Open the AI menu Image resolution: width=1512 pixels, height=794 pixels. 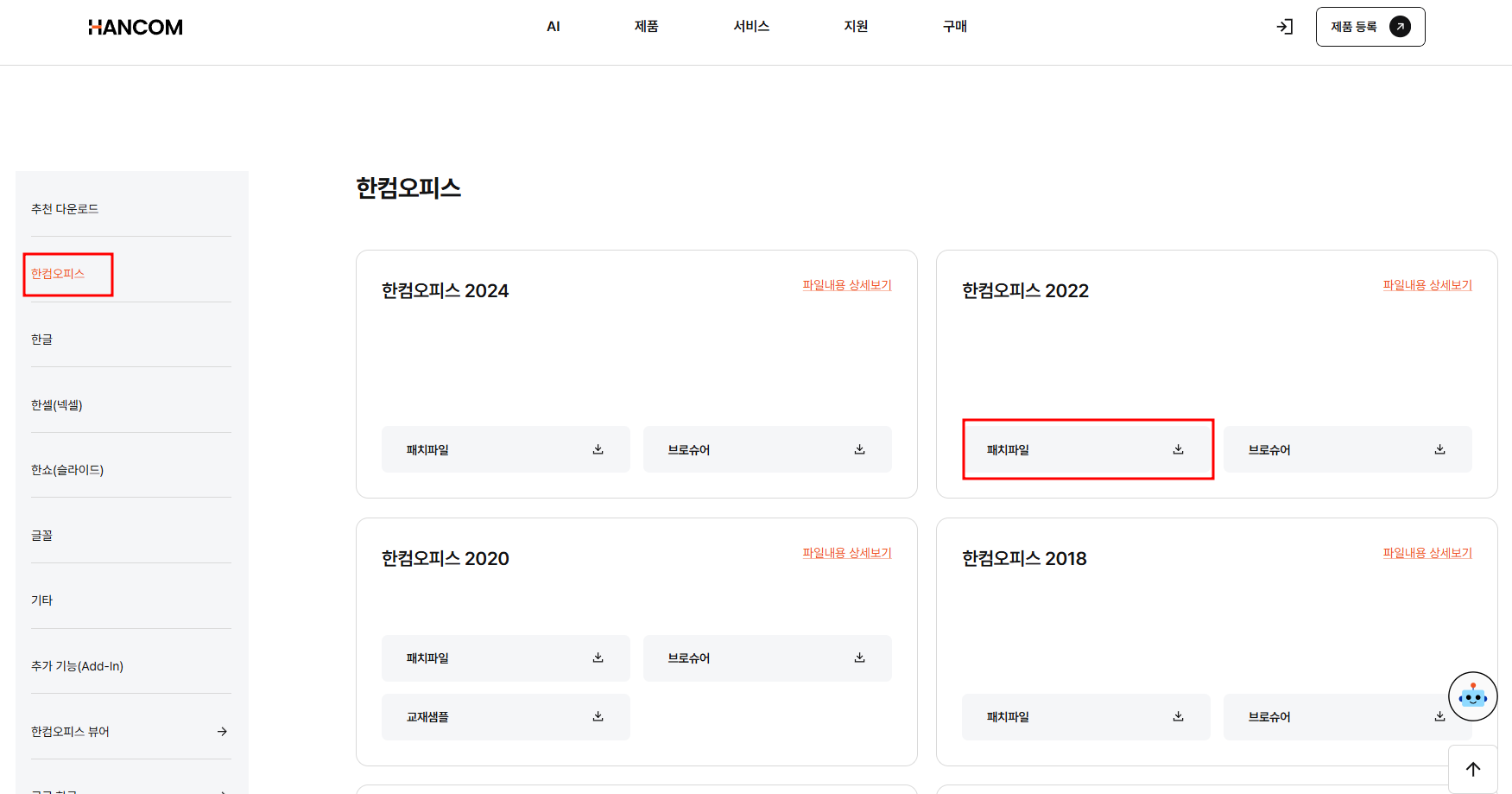(x=554, y=27)
